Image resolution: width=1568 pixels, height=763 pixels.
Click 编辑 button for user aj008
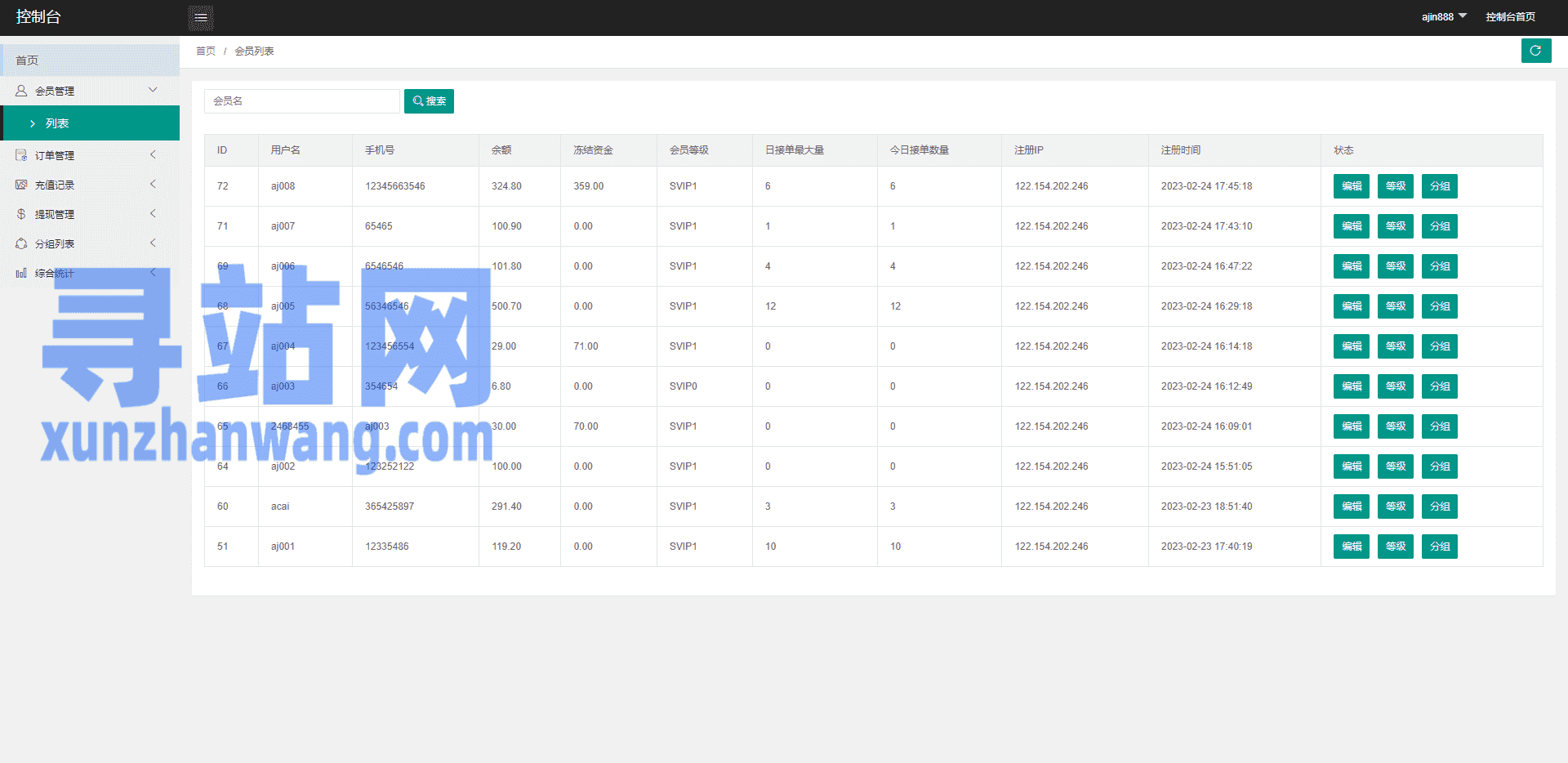click(x=1351, y=186)
